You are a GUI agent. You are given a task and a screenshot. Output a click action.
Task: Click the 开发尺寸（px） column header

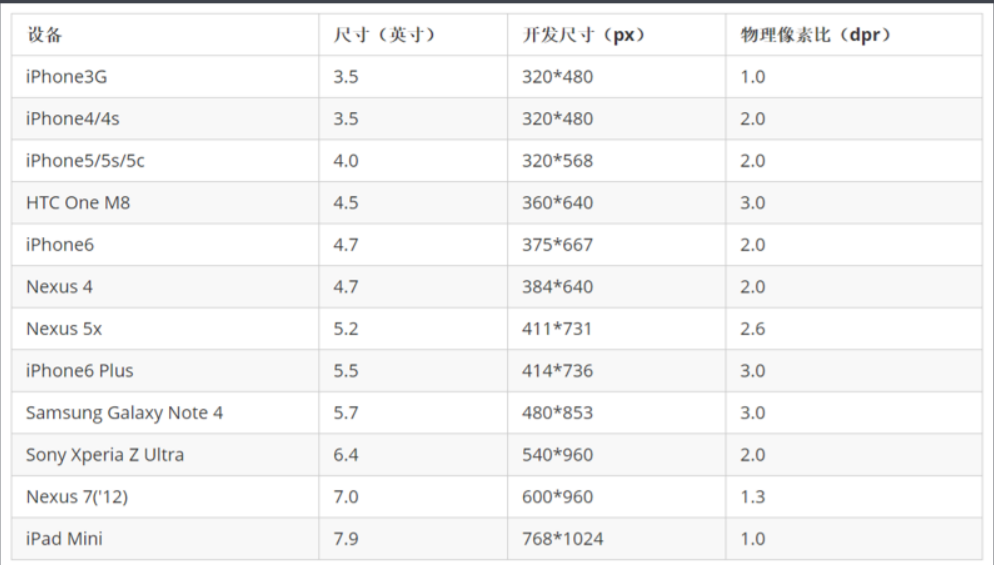tap(616, 35)
